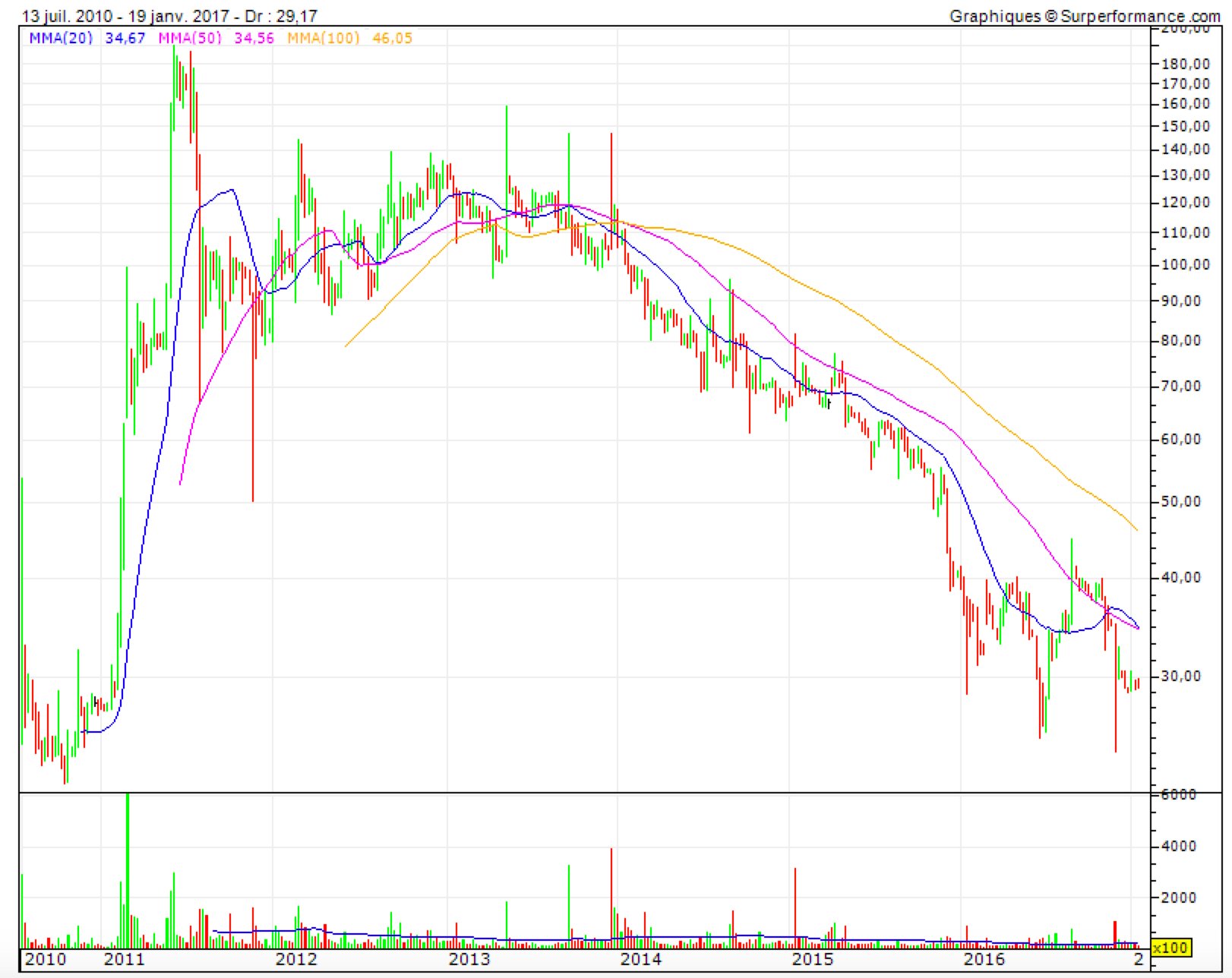
Task: Select the MMA(100) legend label
Action: [x=323, y=38]
